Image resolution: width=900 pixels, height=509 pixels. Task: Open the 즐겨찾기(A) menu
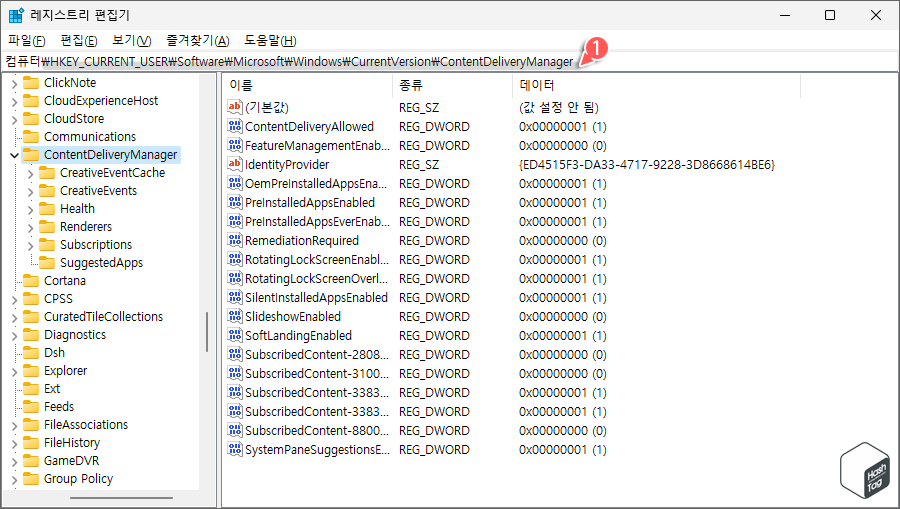[197, 41]
